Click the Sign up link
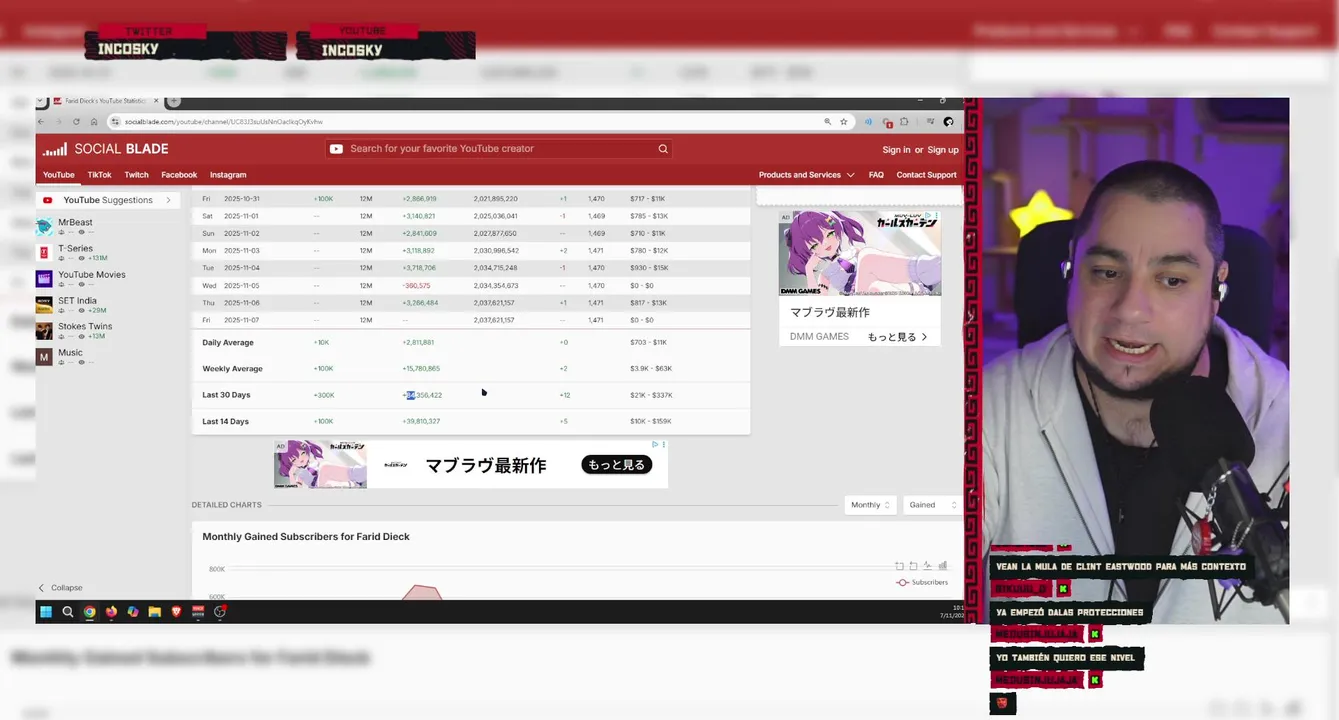 pyautogui.click(x=943, y=150)
